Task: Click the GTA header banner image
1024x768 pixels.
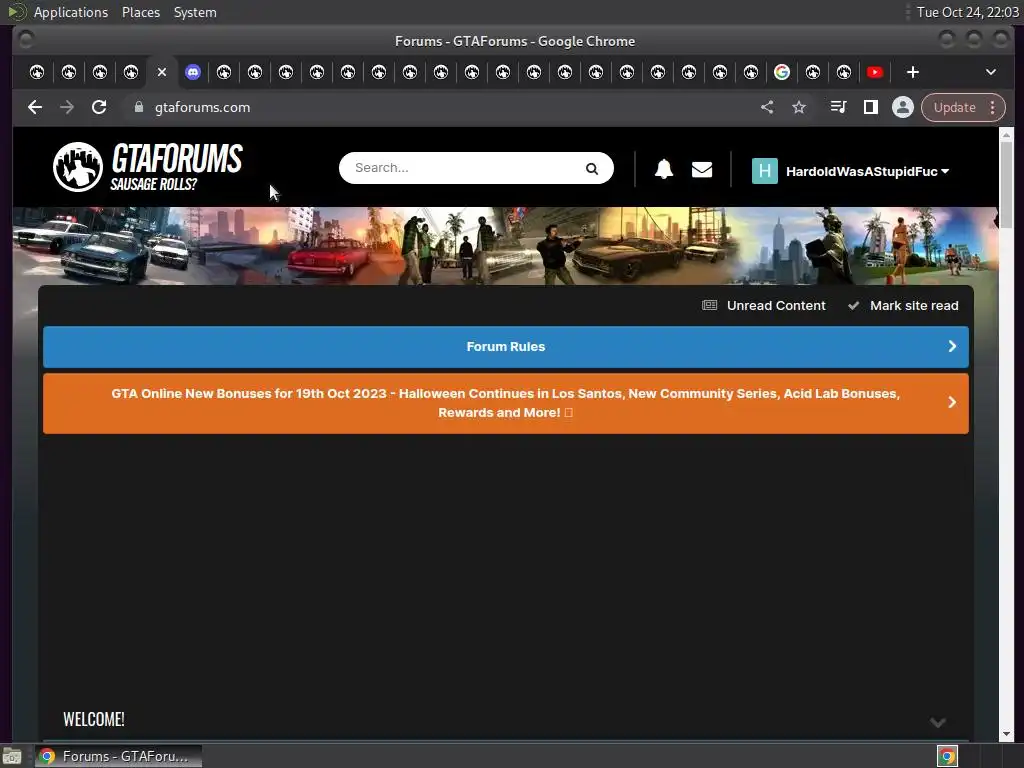Action: tap(505, 246)
